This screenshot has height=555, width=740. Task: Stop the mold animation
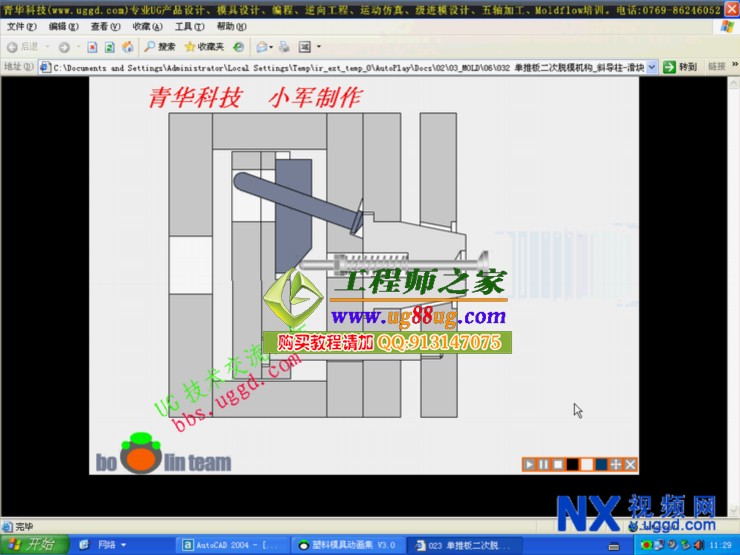pyautogui.click(x=558, y=465)
